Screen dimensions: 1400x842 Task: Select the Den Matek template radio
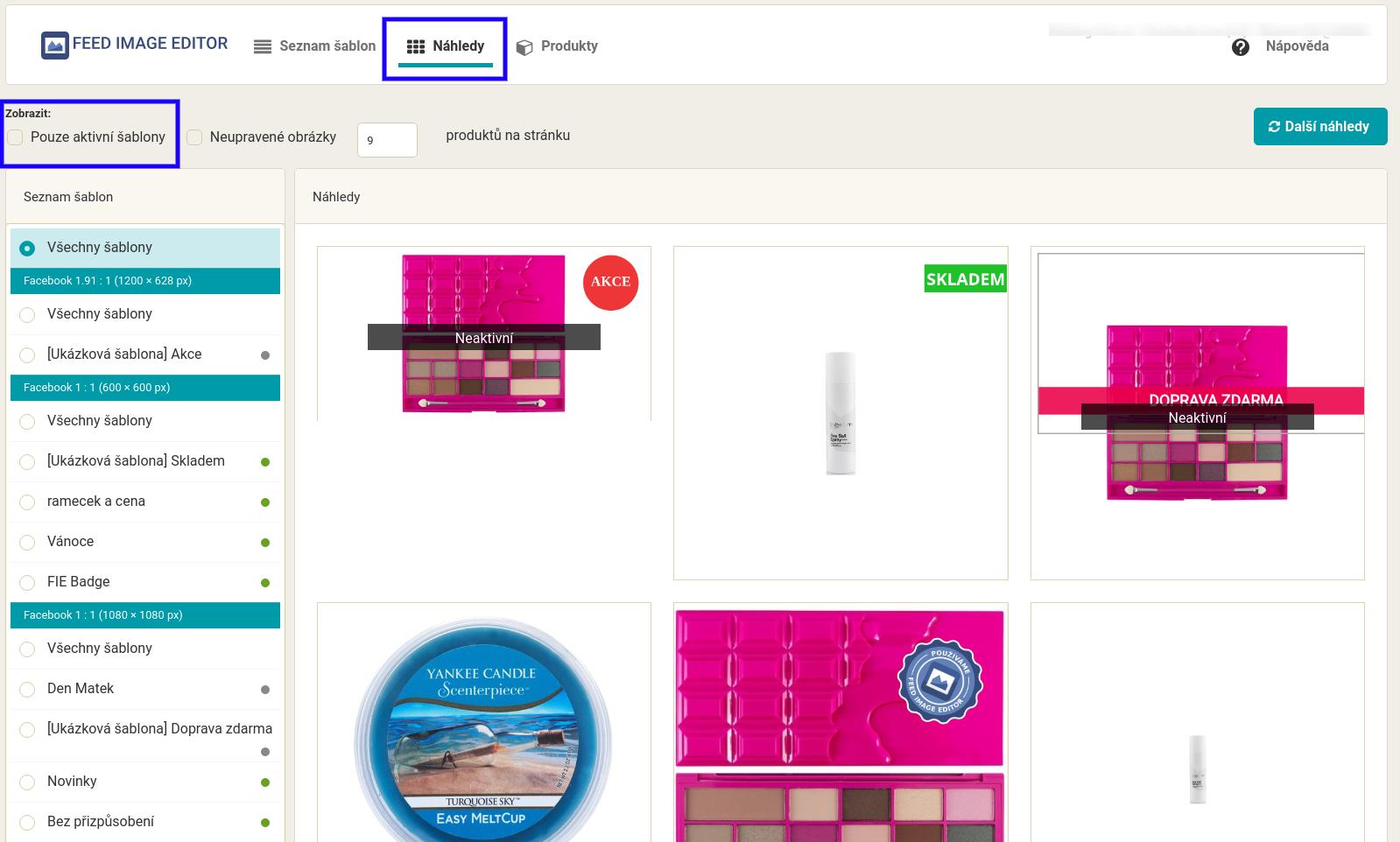click(27, 690)
